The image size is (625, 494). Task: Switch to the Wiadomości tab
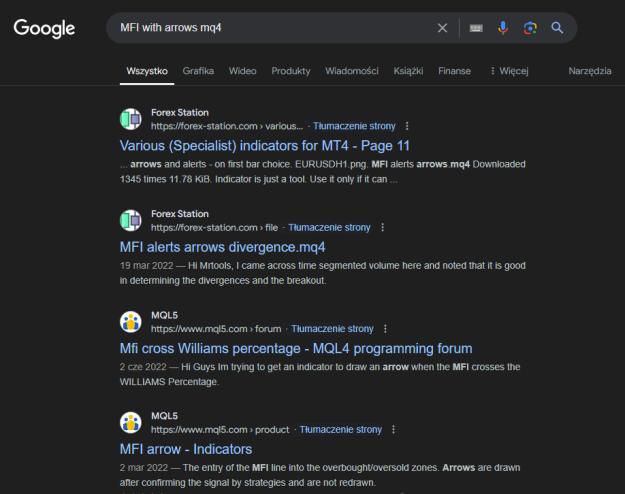(352, 71)
